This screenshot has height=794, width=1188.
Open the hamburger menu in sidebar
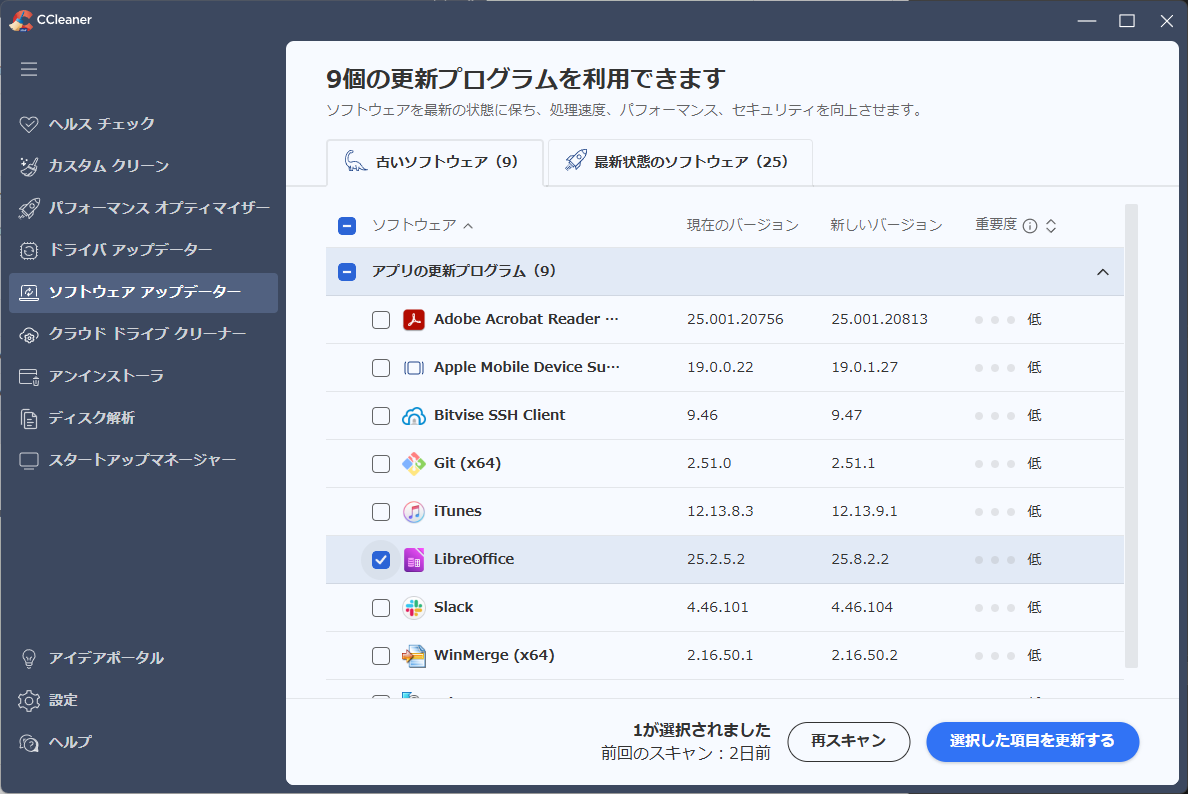29,69
